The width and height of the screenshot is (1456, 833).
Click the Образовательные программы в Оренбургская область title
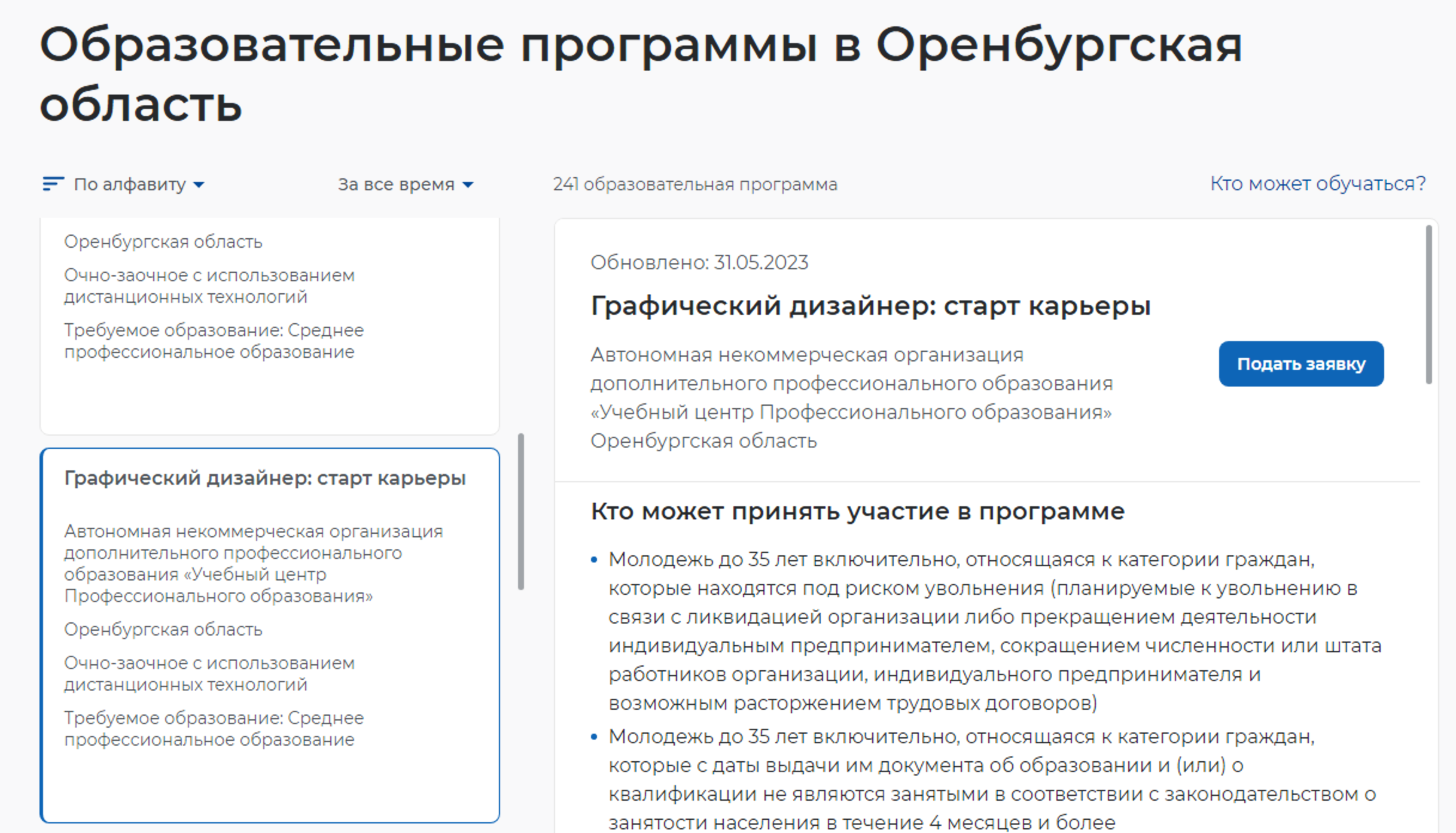coord(641,74)
